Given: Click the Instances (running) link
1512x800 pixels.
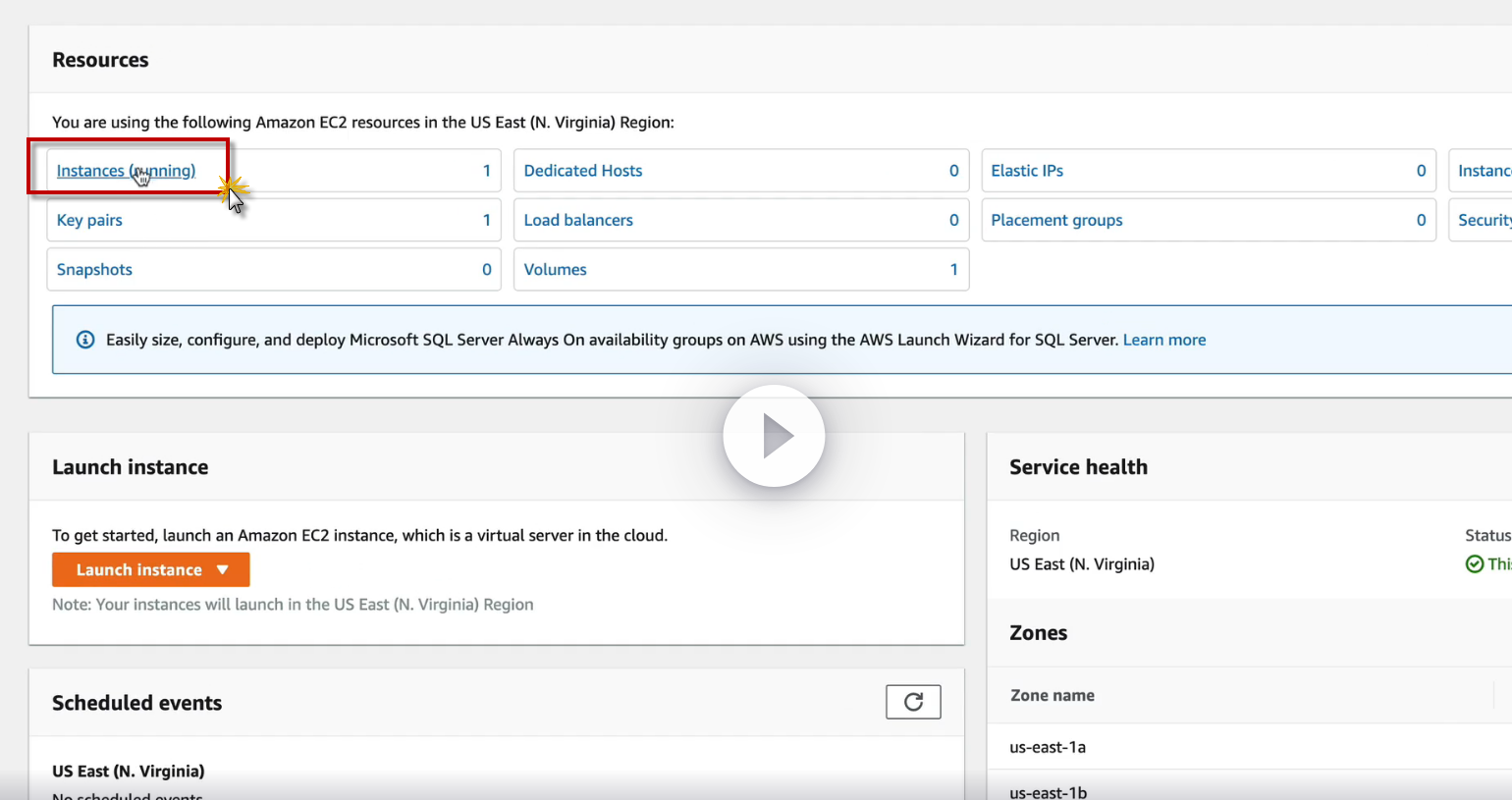Looking at the screenshot, I should pos(126,171).
